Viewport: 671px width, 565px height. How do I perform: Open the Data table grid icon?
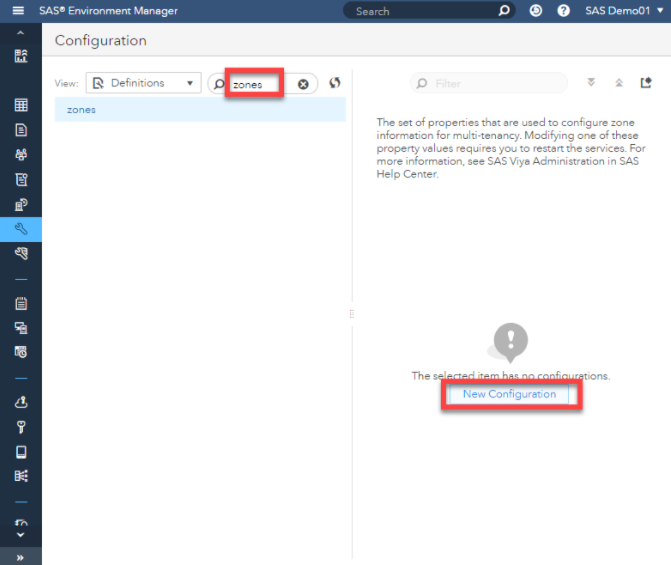pyautogui.click(x=21, y=105)
